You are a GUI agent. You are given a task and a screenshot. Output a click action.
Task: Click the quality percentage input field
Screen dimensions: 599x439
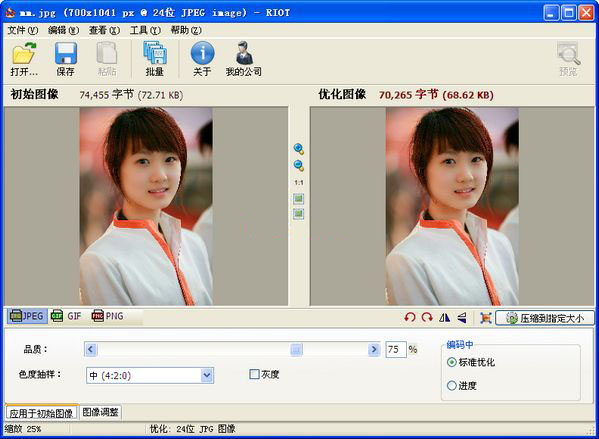click(x=395, y=349)
